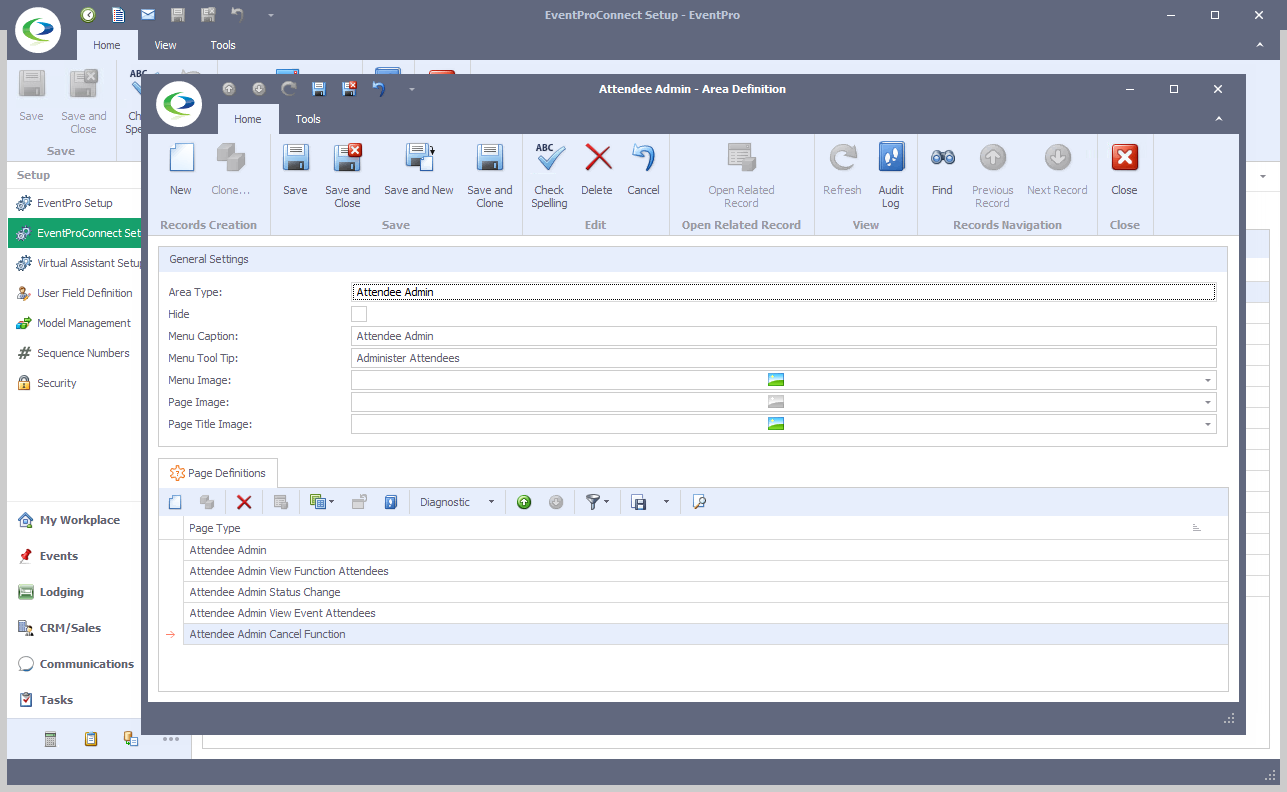This screenshot has width=1287, height=792.
Task: Click move-down grey arrow in Page Definitions toolbar
Action: pyautogui.click(x=556, y=502)
